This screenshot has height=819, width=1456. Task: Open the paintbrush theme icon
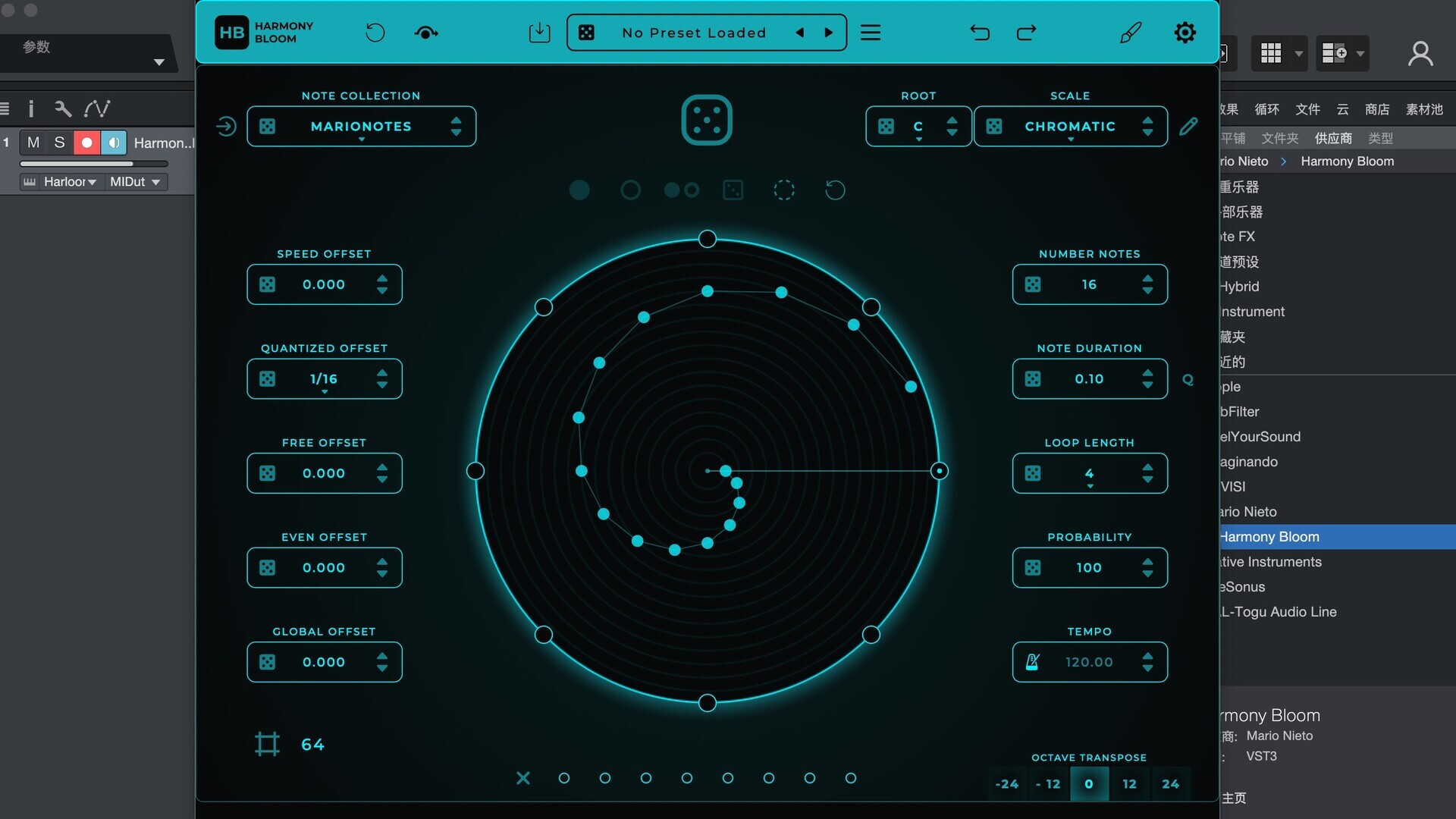pos(1131,33)
